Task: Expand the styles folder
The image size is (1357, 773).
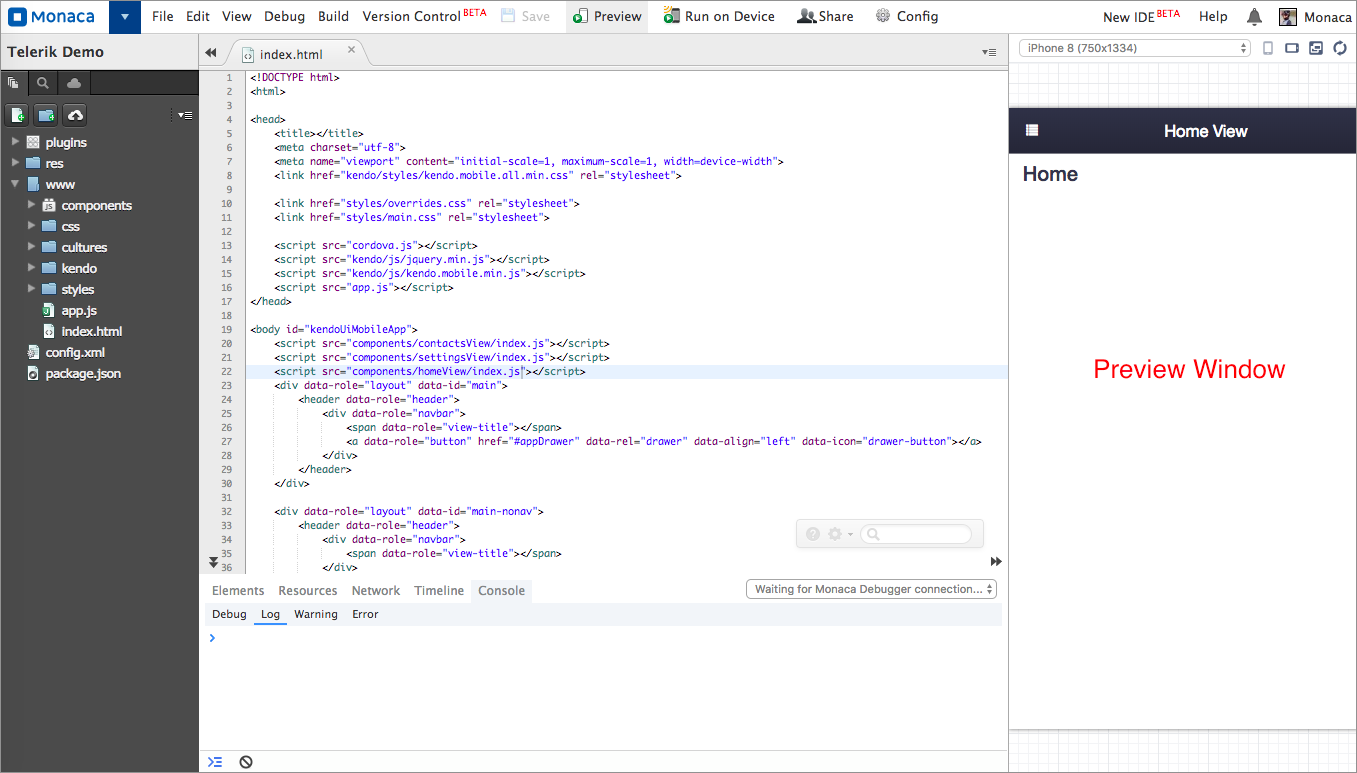Action: click(x=32, y=289)
